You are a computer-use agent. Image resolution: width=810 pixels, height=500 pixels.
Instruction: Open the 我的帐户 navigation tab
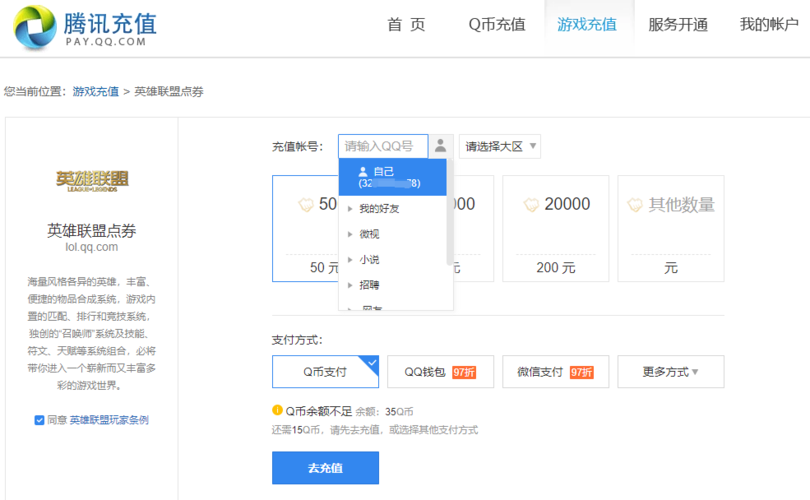pos(769,24)
